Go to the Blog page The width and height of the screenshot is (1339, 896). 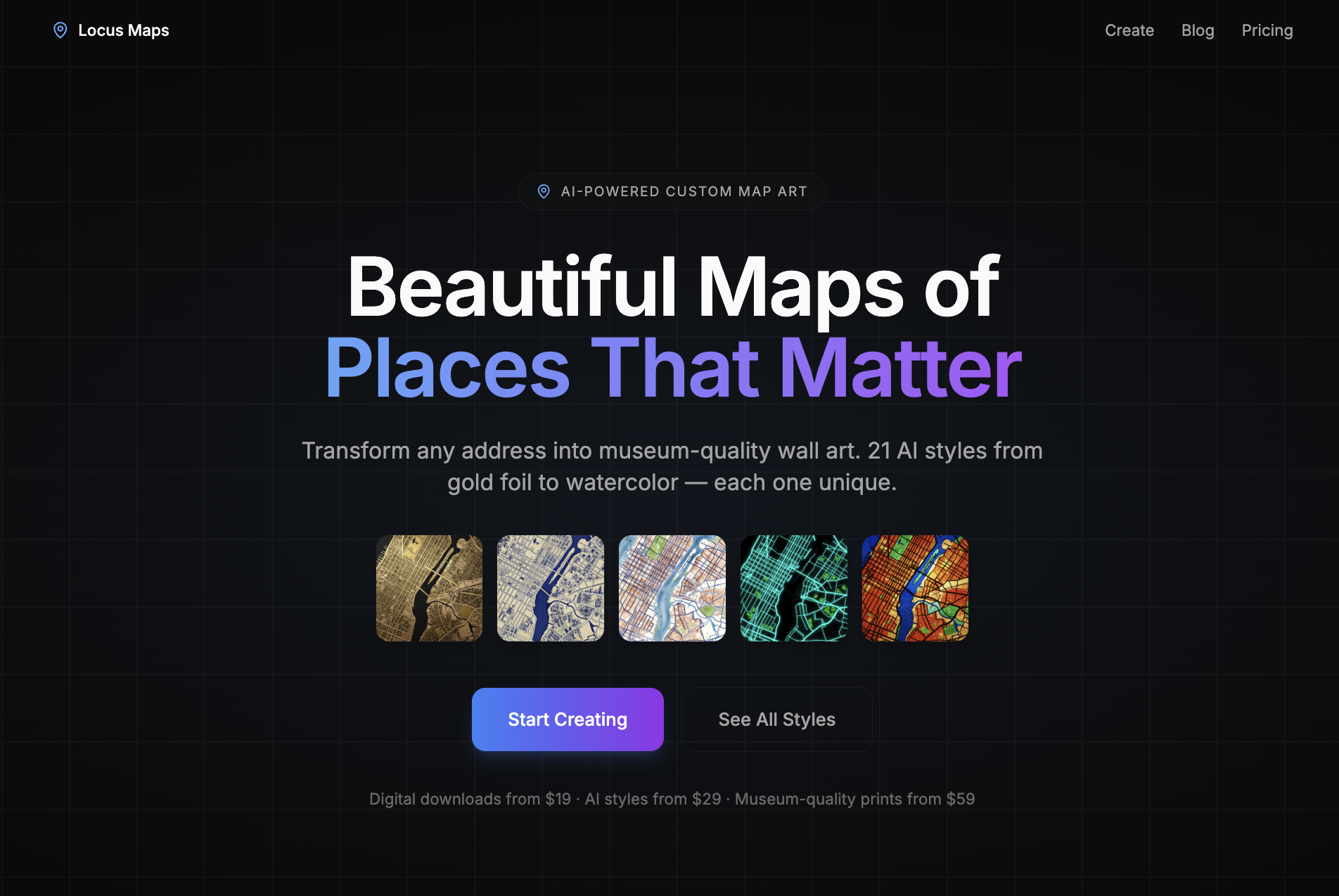click(1198, 30)
